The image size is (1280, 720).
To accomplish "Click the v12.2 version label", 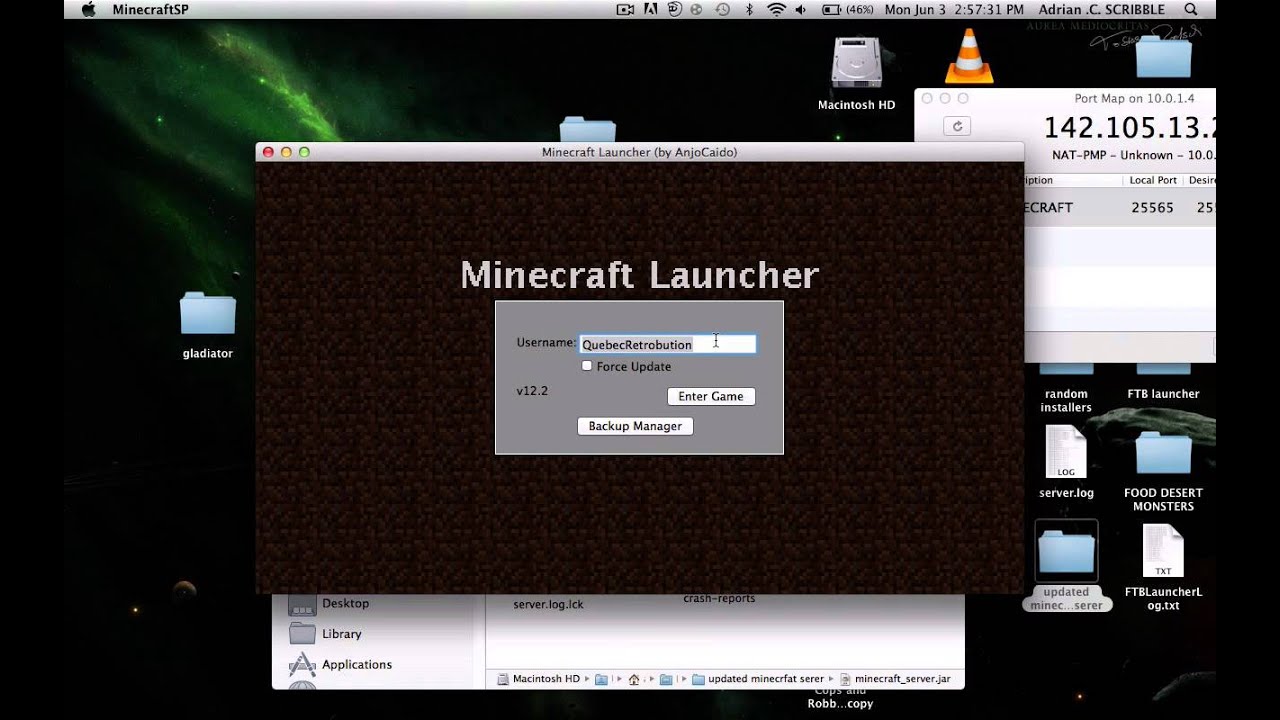I will click(x=532, y=391).
